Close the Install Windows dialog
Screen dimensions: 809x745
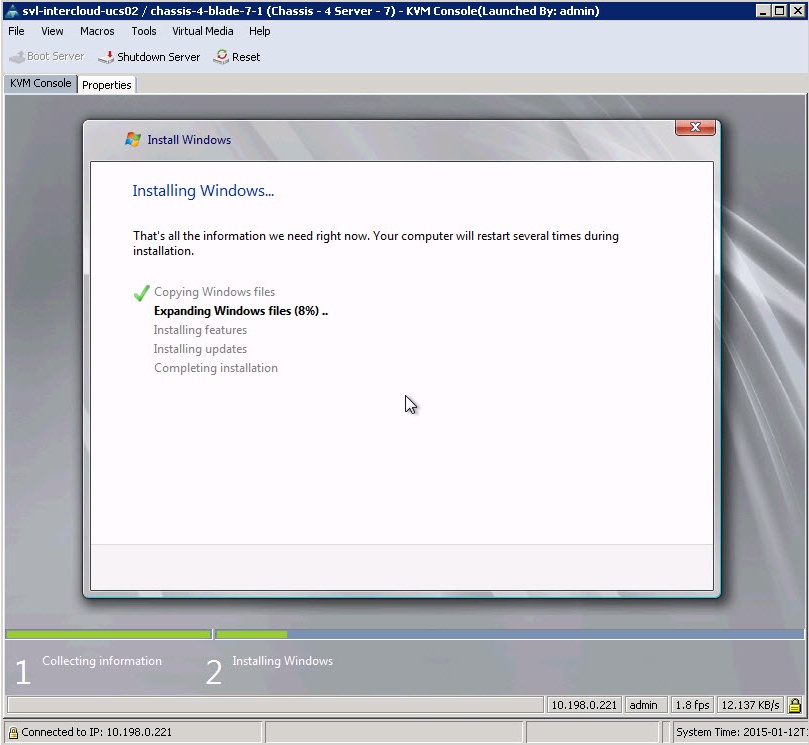pos(695,127)
